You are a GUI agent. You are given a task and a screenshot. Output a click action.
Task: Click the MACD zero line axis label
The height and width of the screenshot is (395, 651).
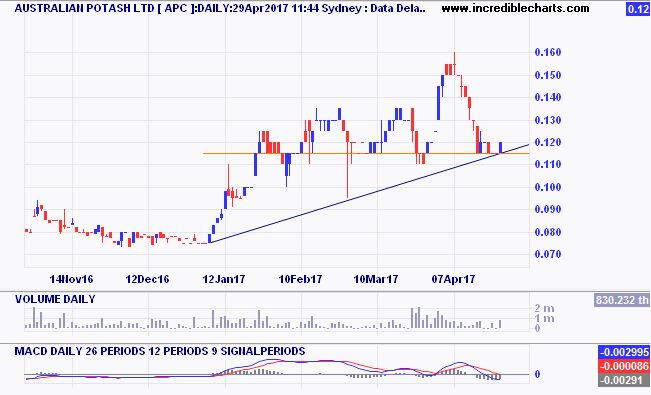[538, 374]
